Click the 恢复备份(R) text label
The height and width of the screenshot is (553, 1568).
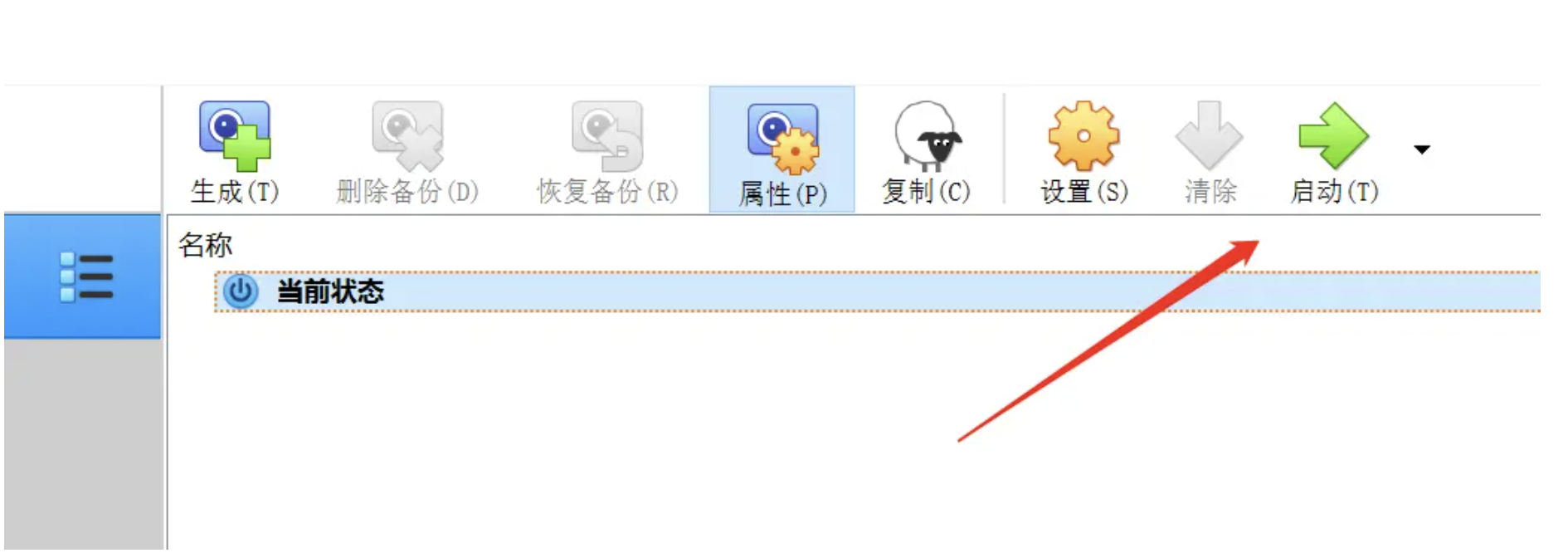point(607,192)
